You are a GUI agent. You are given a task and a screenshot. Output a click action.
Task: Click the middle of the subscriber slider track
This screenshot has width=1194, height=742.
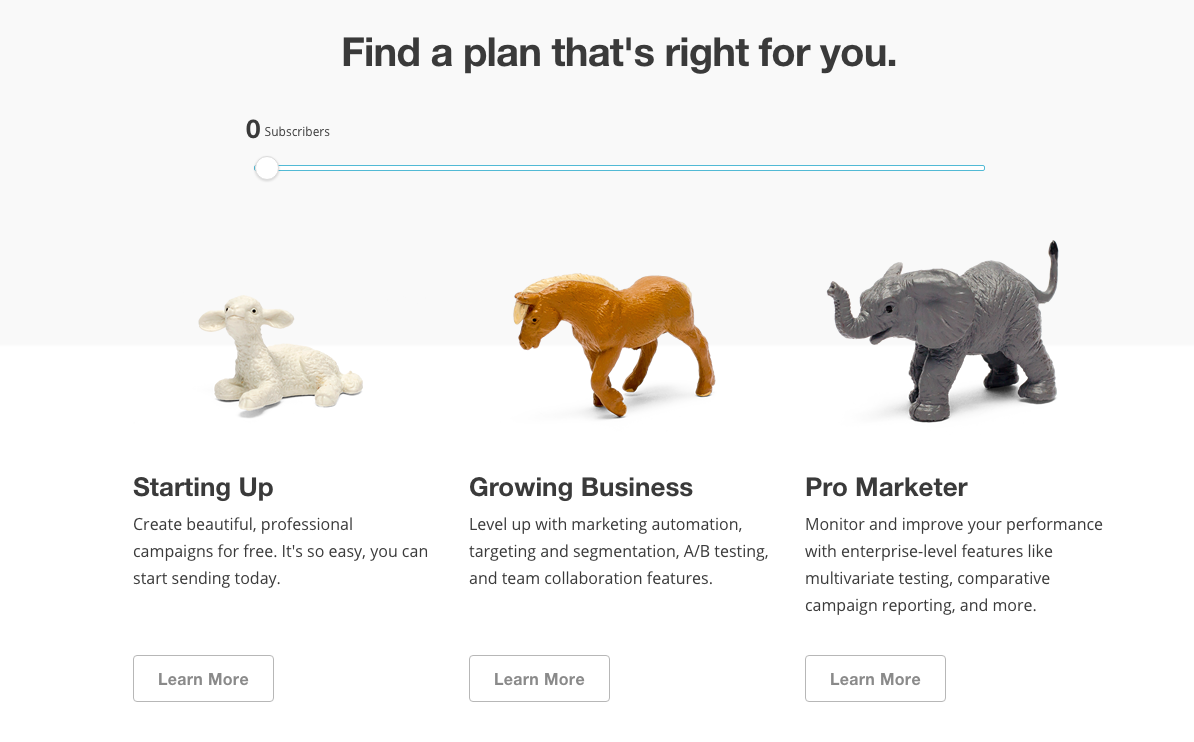click(620, 168)
